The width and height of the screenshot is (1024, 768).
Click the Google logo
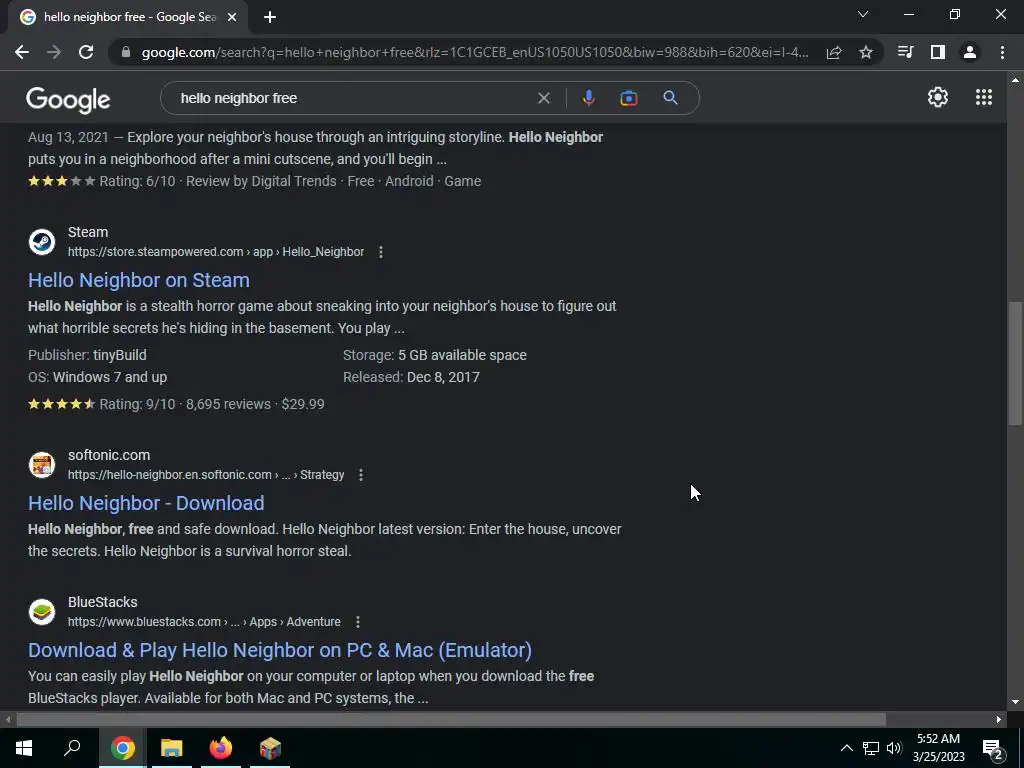coord(68,99)
